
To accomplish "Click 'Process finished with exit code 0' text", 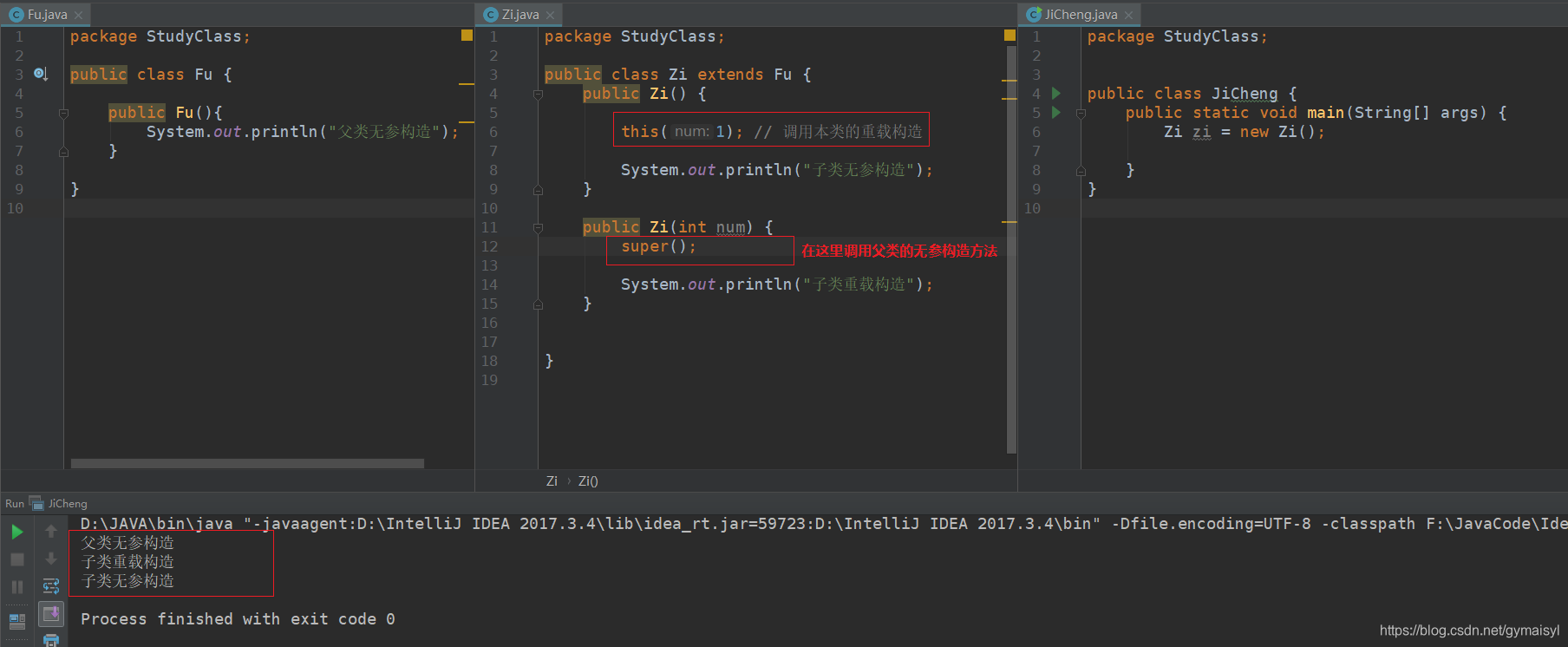I will 238,619.
